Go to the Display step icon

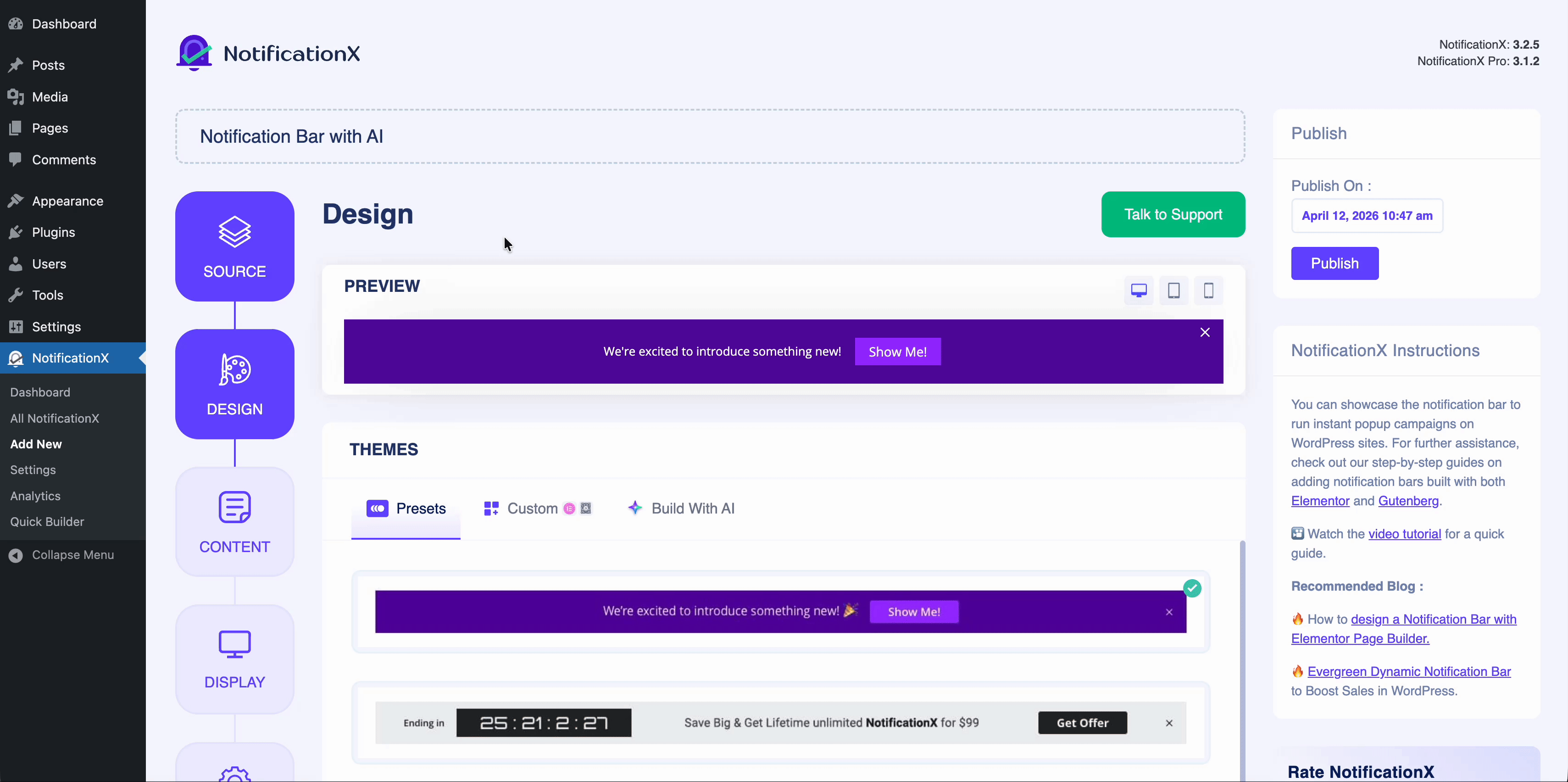(234, 644)
